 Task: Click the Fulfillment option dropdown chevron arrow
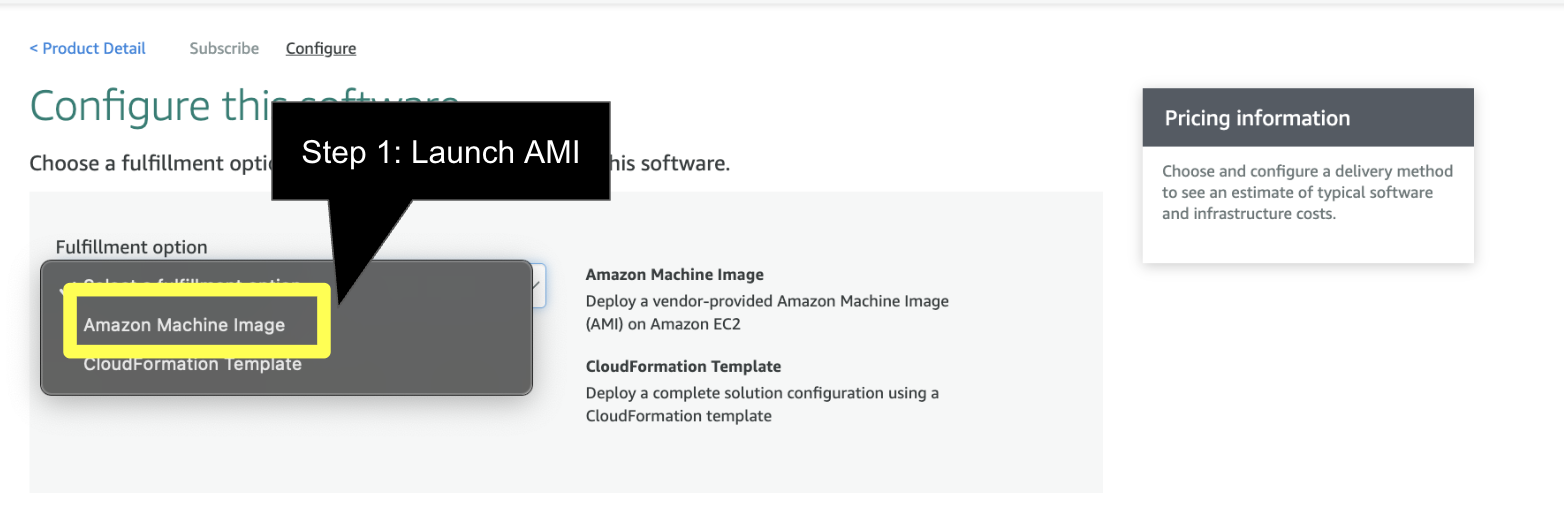click(x=536, y=286)
